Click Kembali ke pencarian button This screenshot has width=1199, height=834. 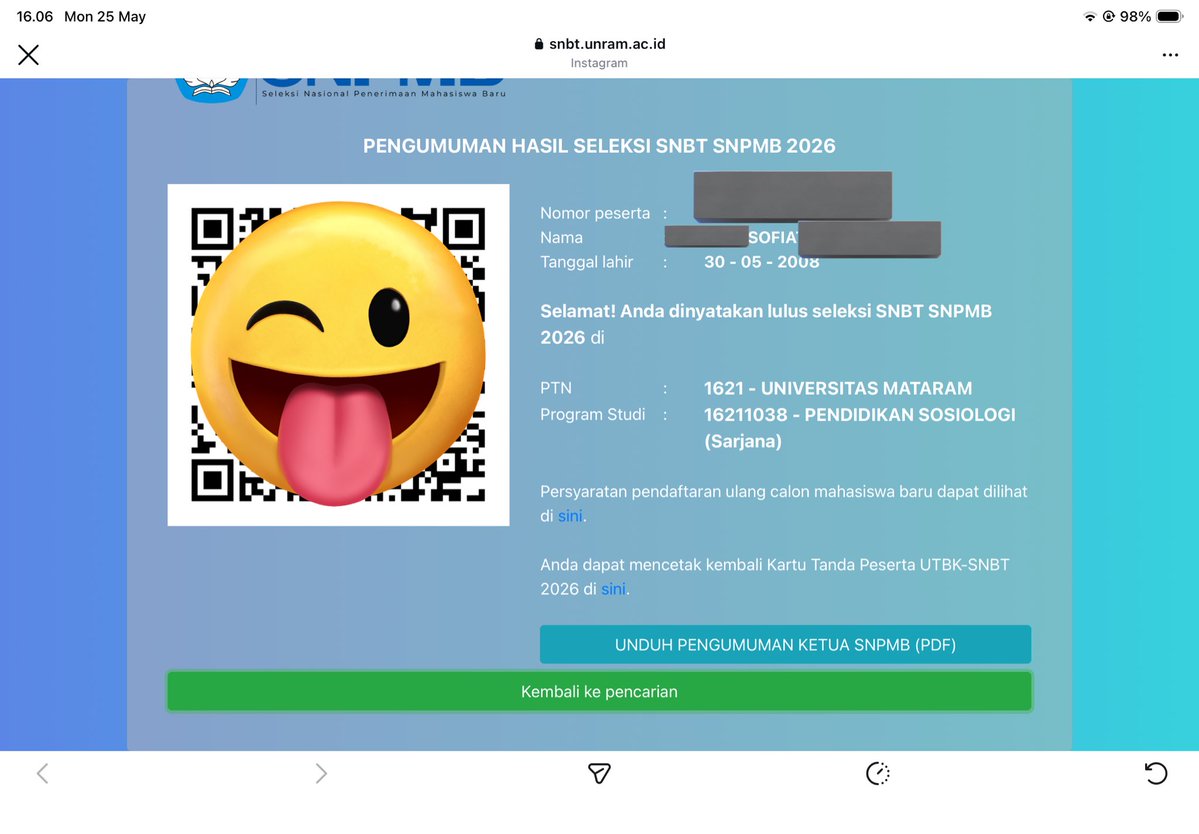pos(600,692)
